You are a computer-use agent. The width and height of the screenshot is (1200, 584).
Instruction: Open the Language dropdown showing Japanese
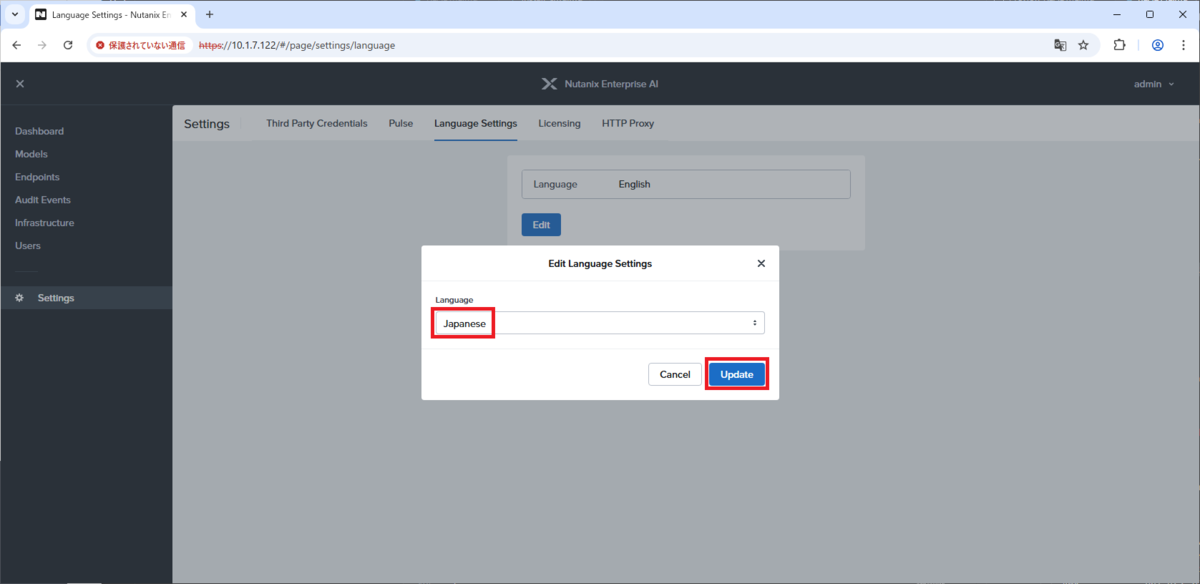click(600, 323)
